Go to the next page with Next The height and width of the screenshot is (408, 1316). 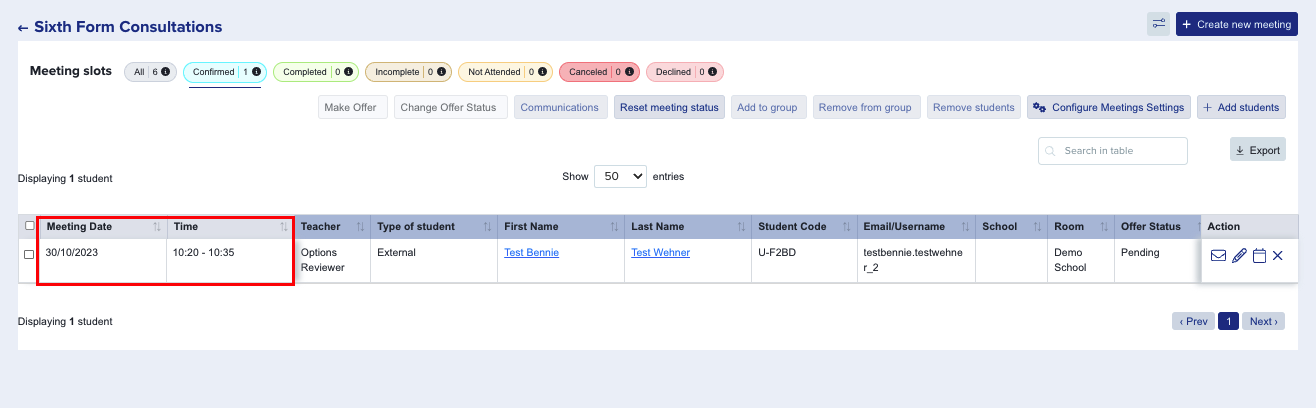(1264, 321)
